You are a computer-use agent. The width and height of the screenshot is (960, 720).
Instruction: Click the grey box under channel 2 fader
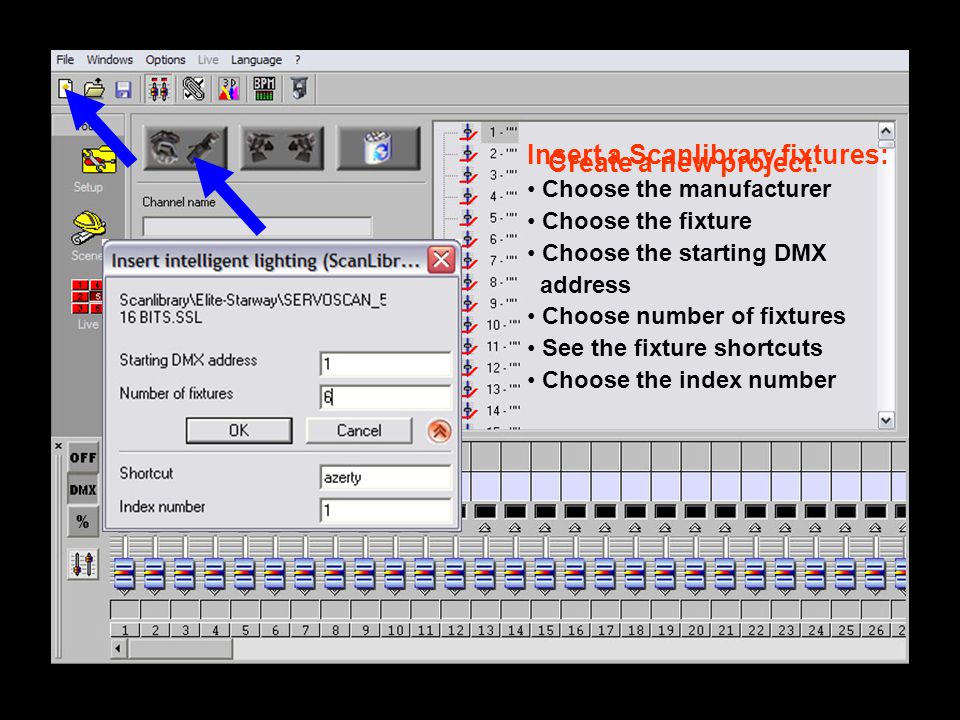click(x=155, y=609)
